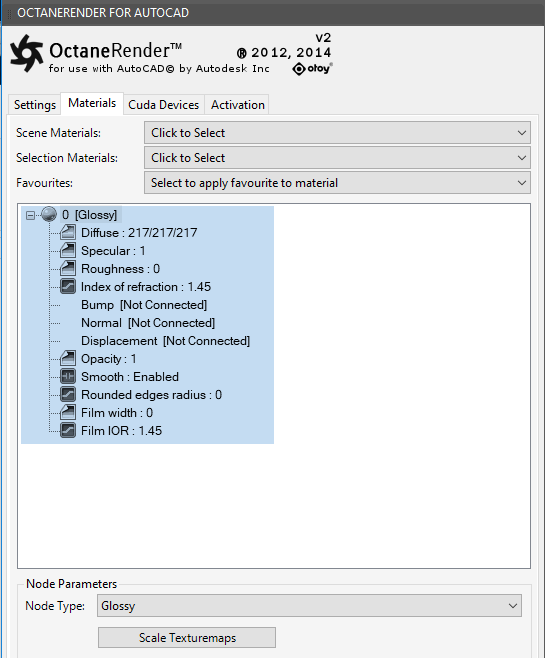Click the Diffuse texture node icon

(x=68, y=232)
